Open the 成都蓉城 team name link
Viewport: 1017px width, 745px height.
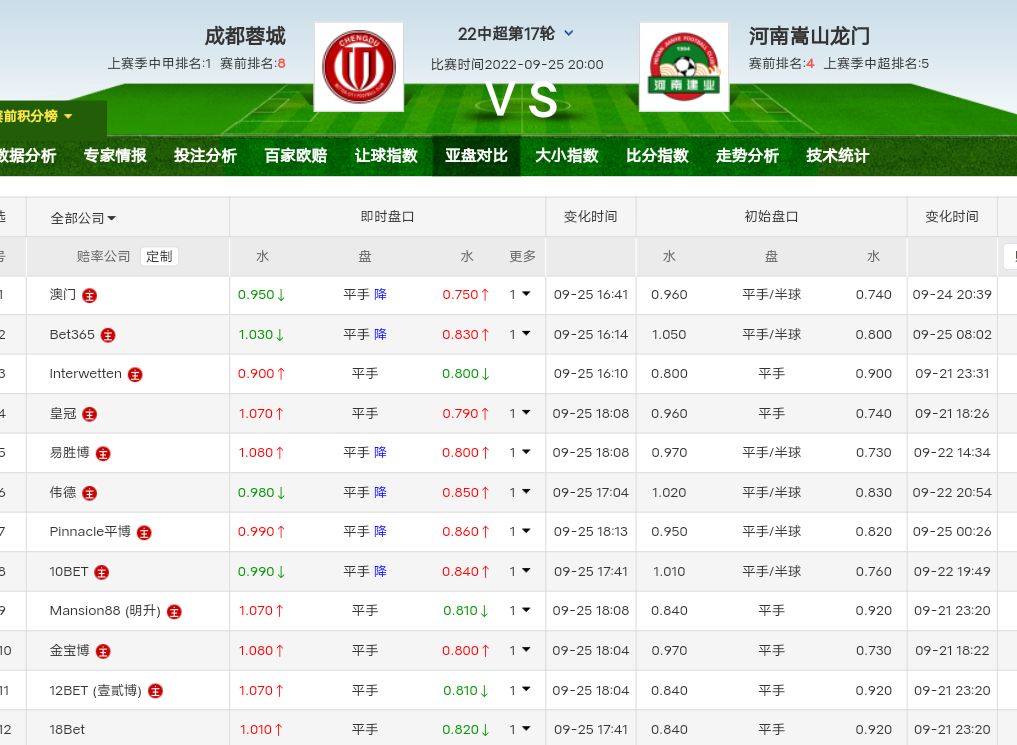pos(245,36)
